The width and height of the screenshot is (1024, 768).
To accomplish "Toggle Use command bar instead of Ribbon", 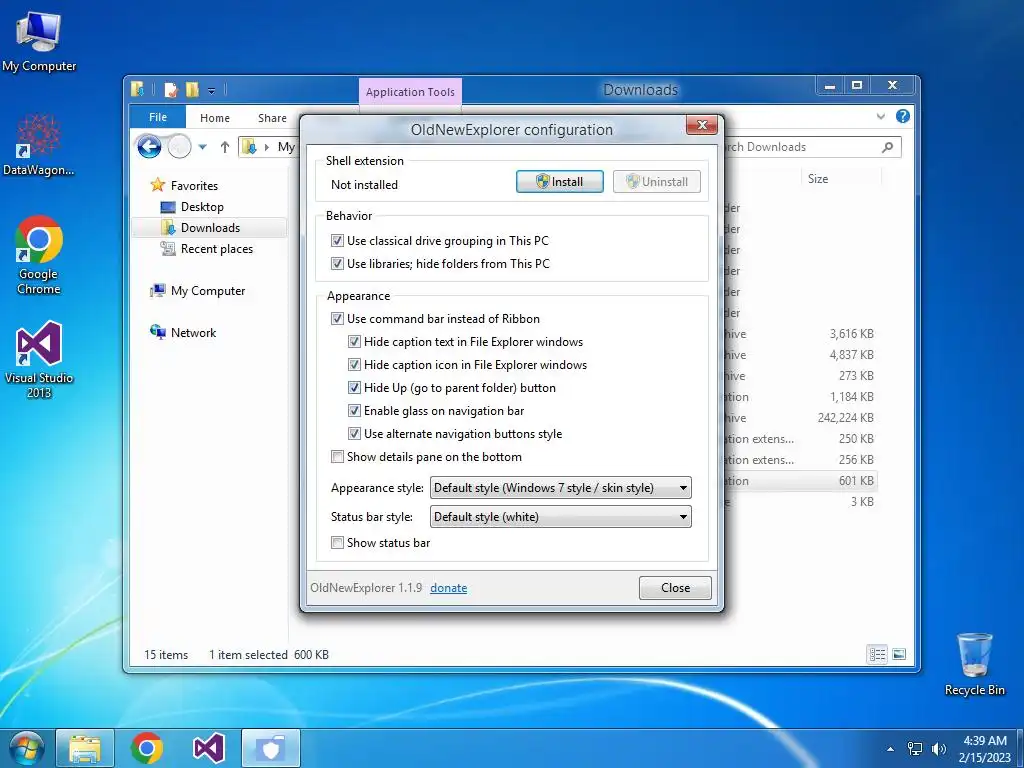I will (337, 319).
